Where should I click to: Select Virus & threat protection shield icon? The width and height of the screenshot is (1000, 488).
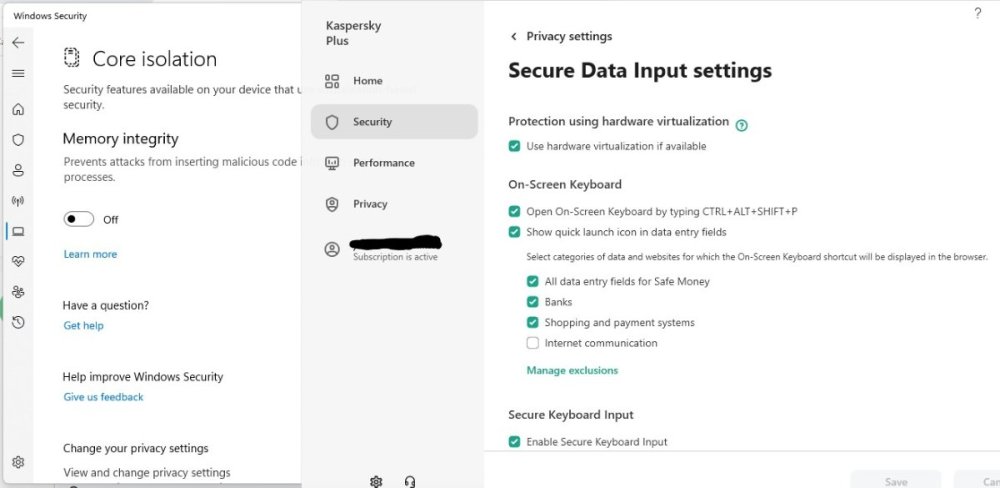coord(18,140)
